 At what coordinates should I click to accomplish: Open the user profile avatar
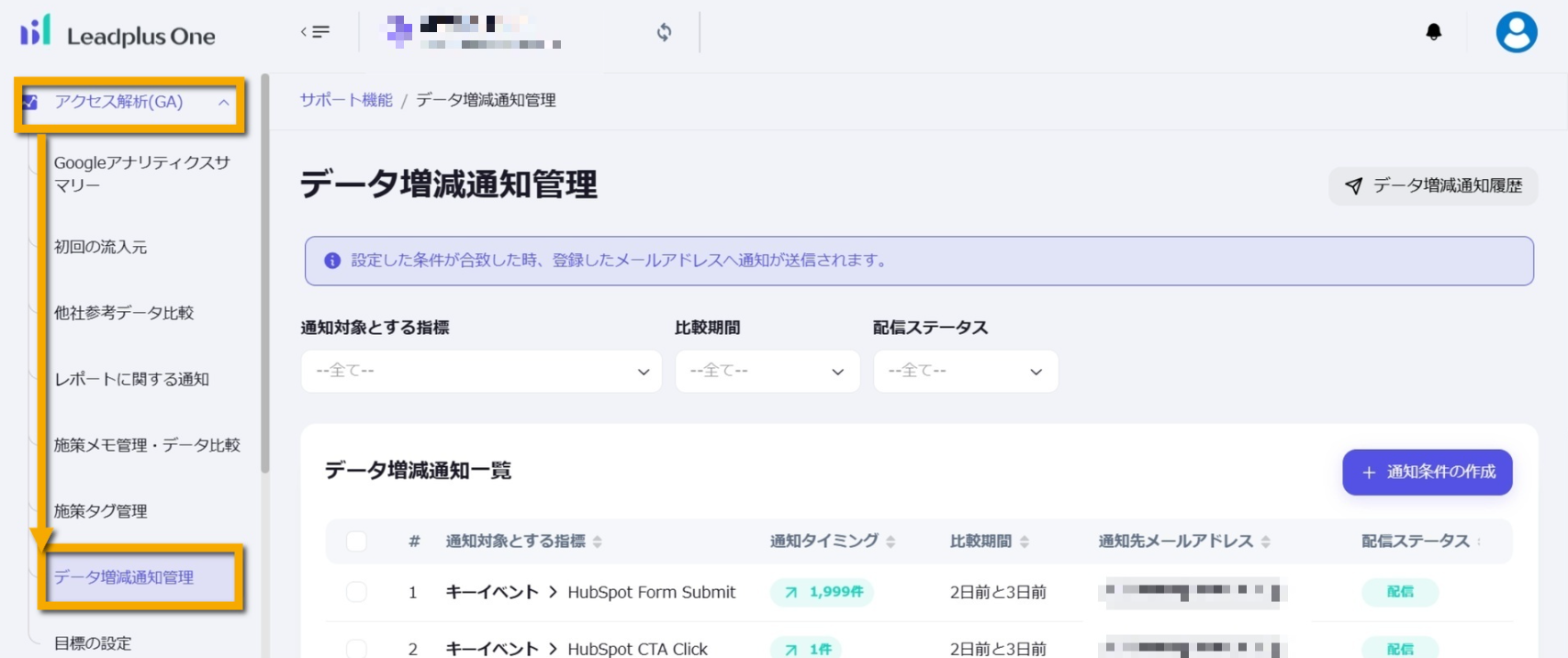click(x=1516, y=32)
